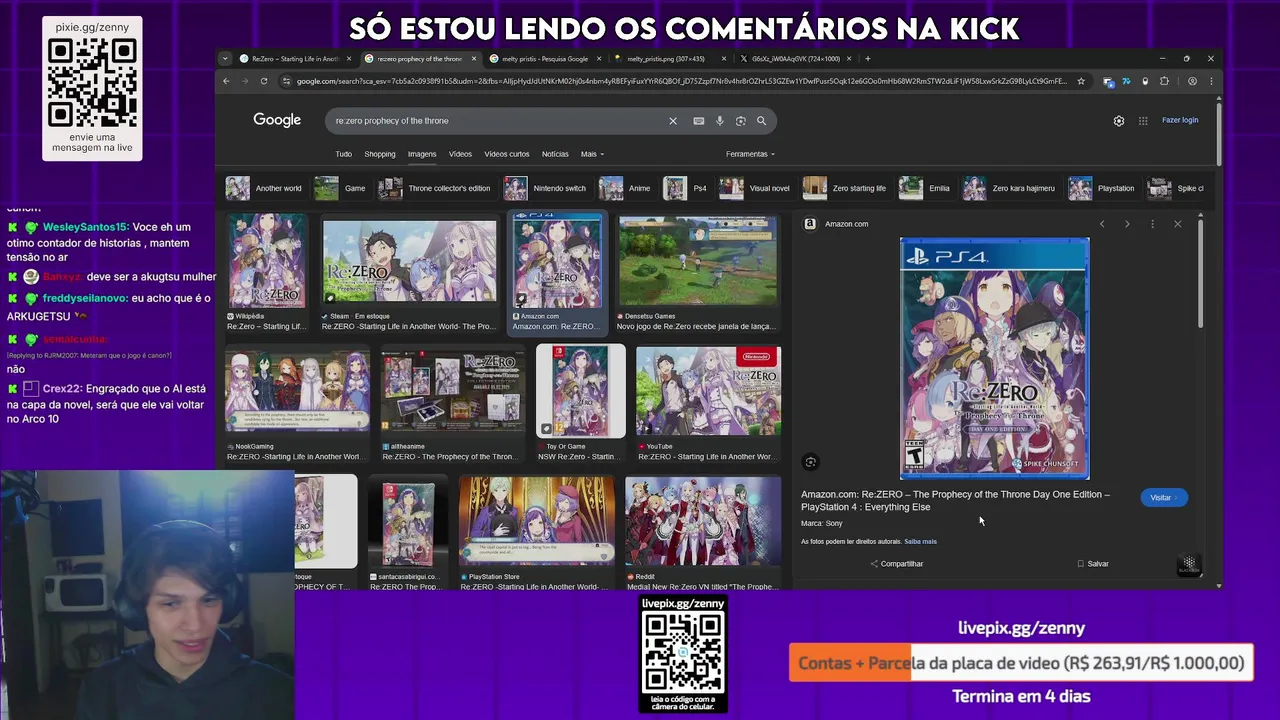Clear the Google search box text
This screenshot has width=1280, height=720.
[x=673, y=121]
